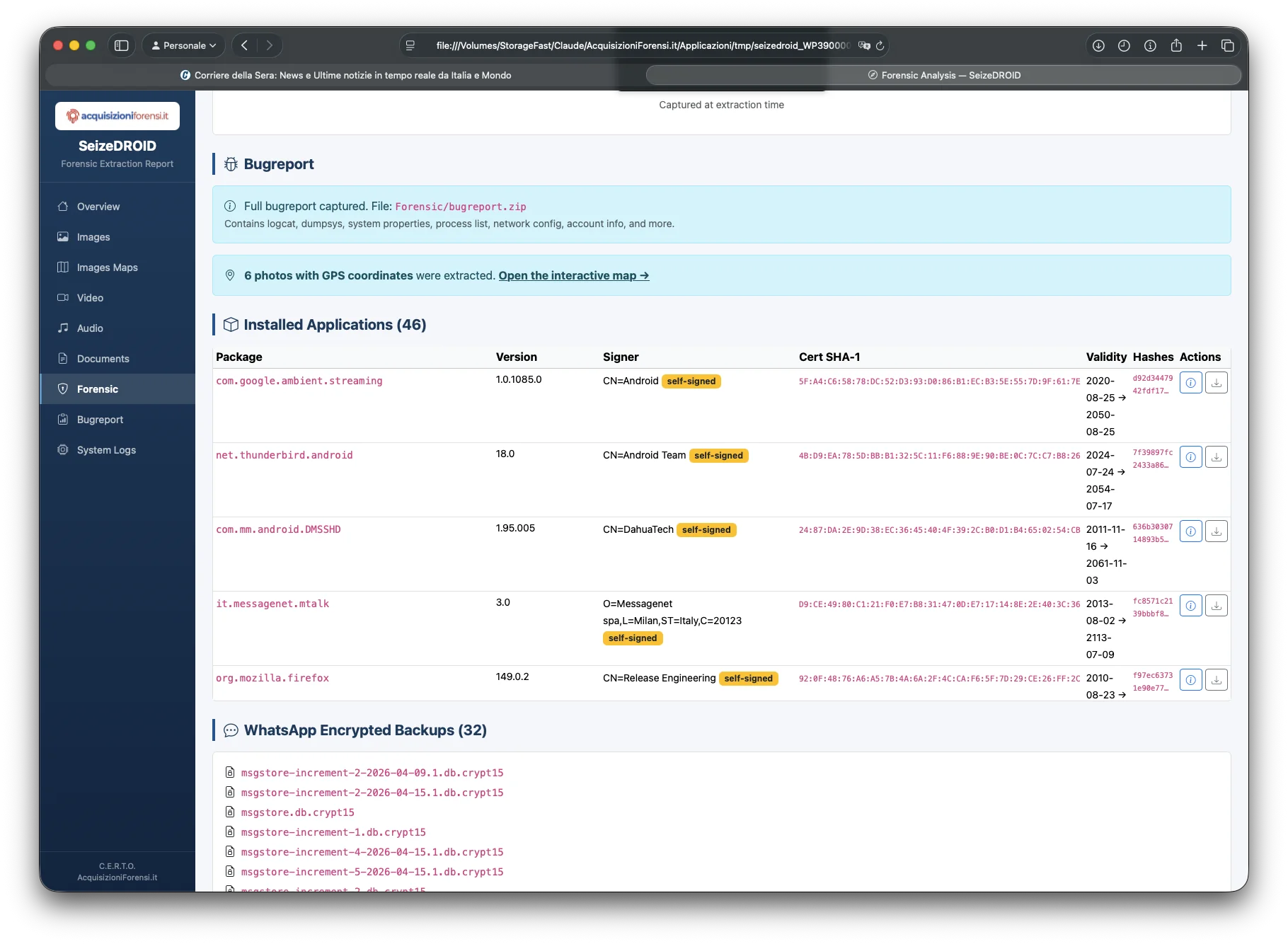Click the address bar URL field
1288x944 pixels.
point(640,45)
